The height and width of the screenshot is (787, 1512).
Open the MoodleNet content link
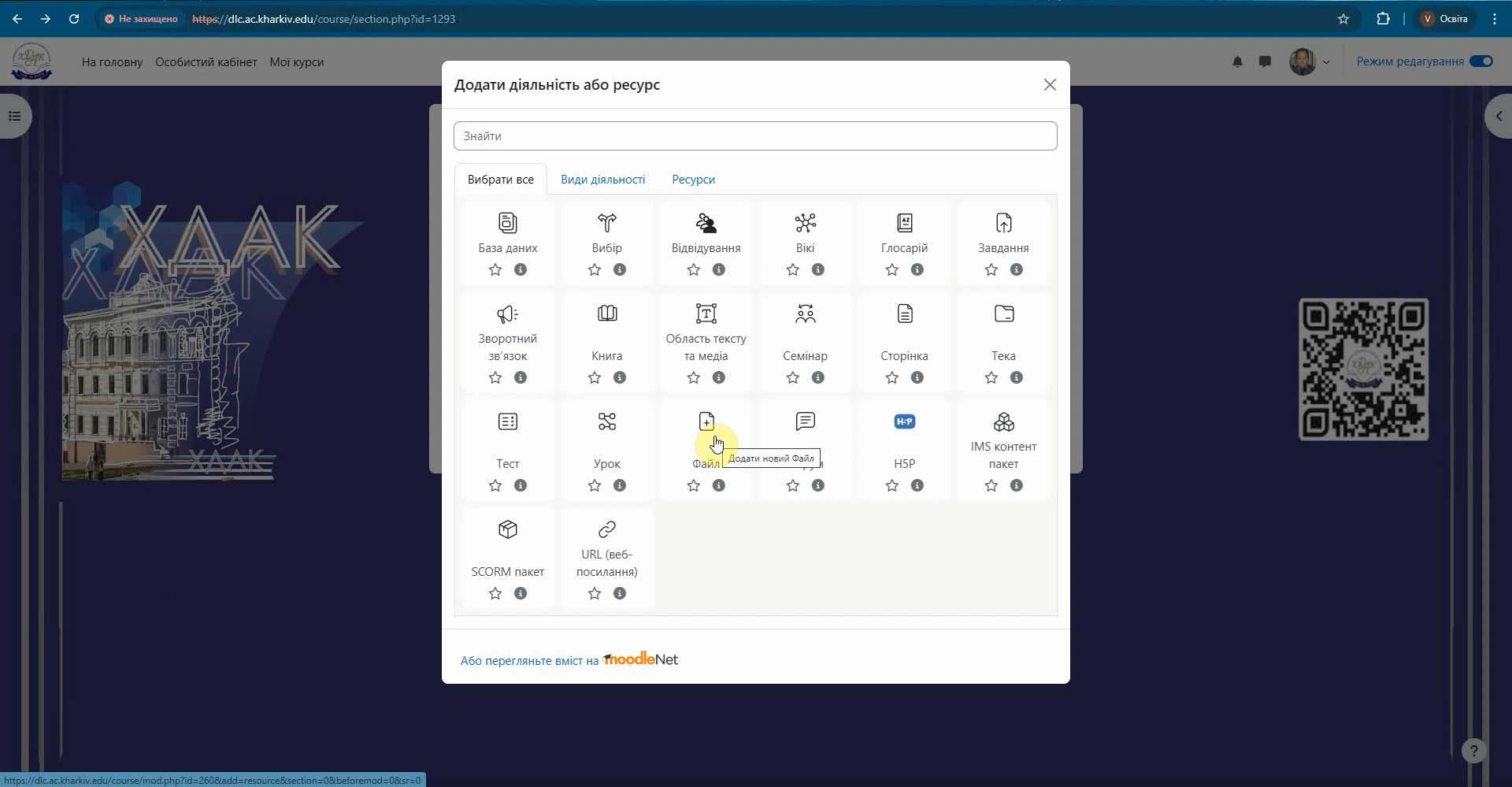click(x=569, y=660)
